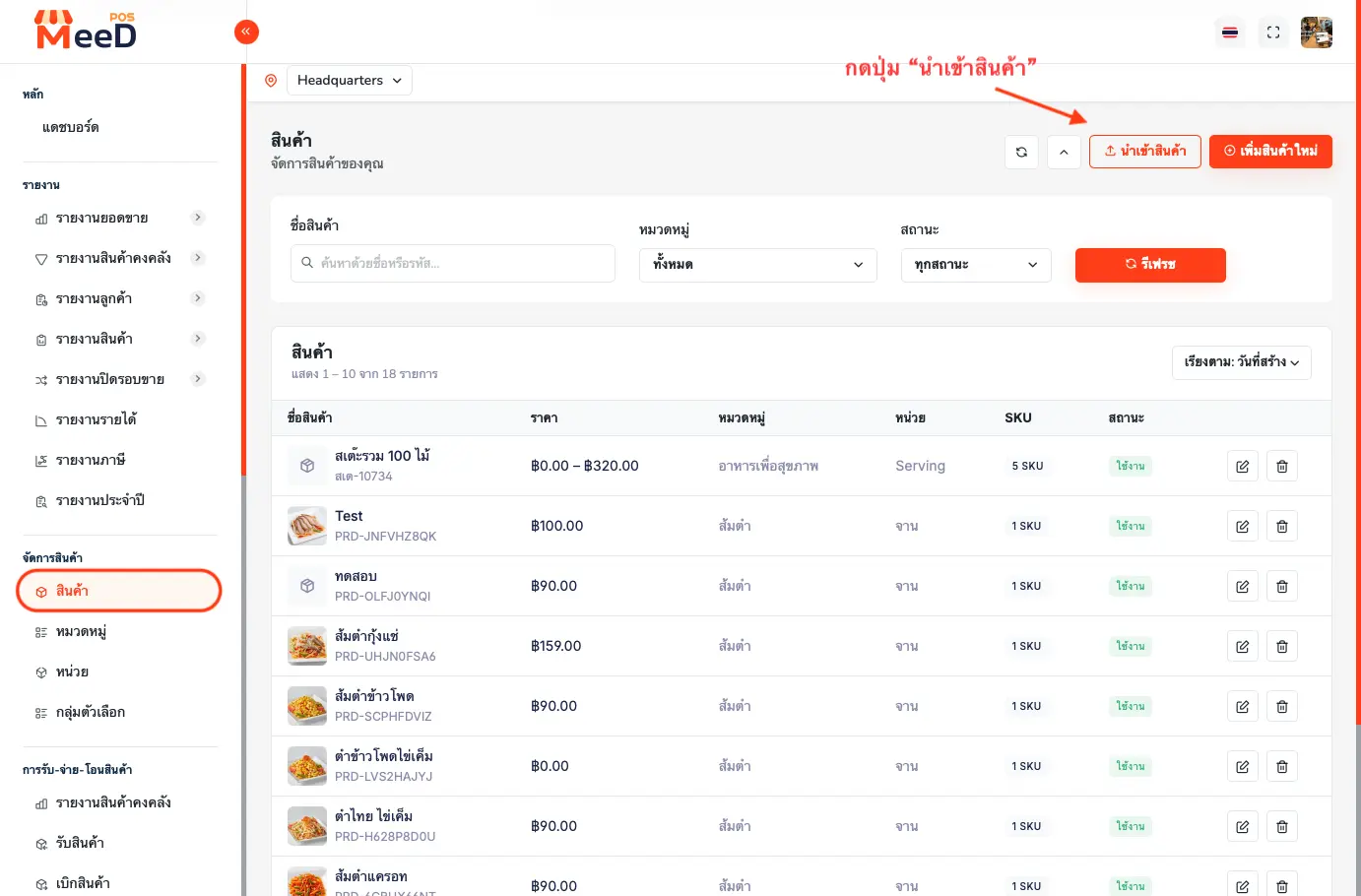The width and height of the screenshot is (1361, 896).
Task: Edit the ทดสอบ product
Action: pyautogui.click(x=1243, y=587)
